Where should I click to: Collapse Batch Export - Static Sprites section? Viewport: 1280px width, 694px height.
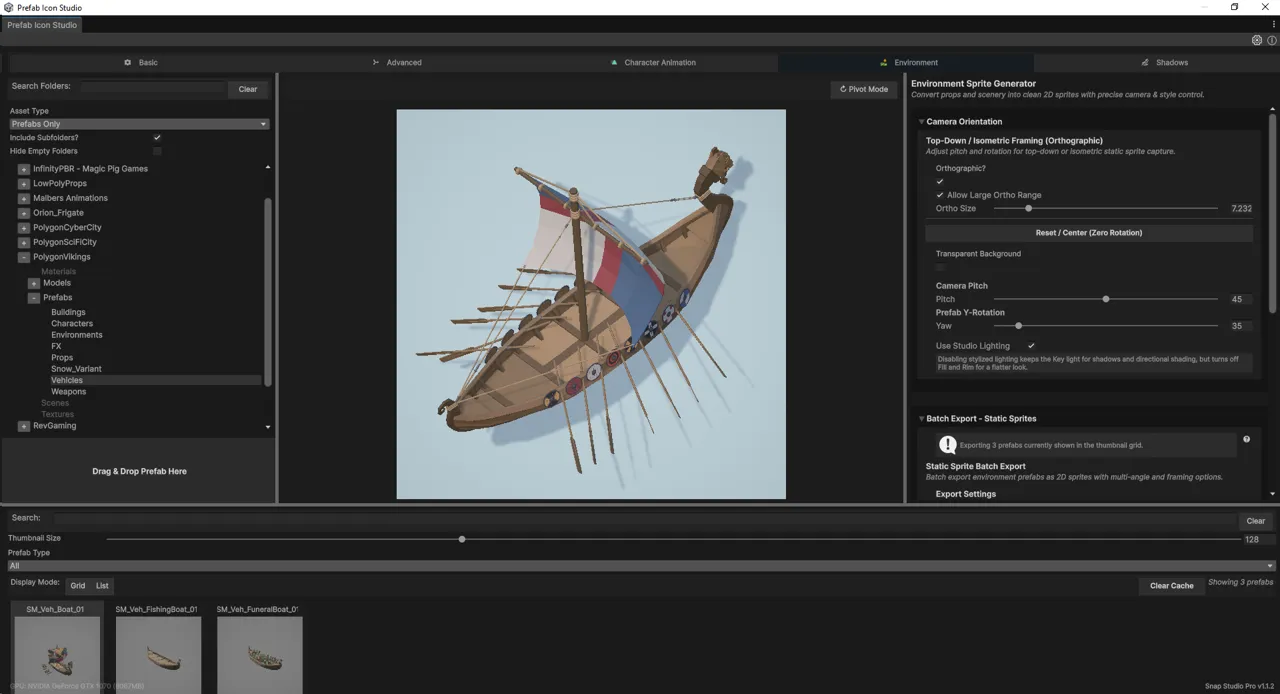click(921, 419)
